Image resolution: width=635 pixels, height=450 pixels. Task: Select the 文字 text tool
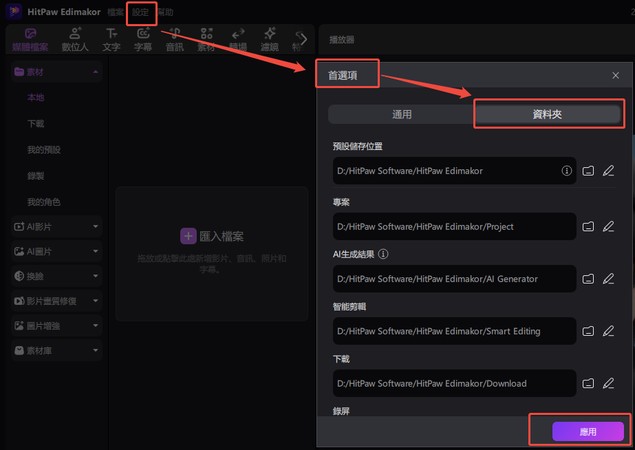pyautogui.click(x=111, y=40)
